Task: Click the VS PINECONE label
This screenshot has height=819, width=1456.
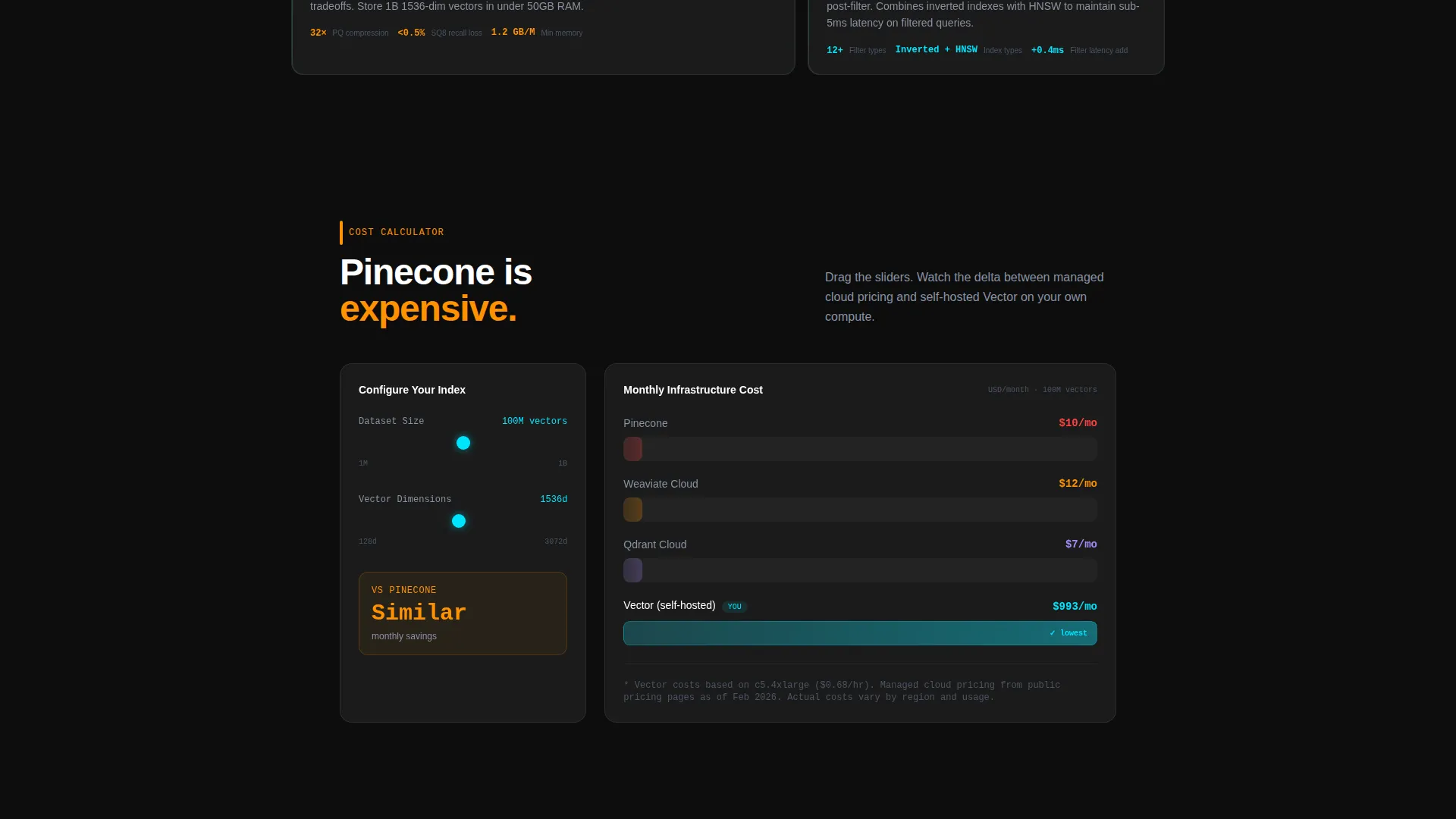Action: (404, 591)
